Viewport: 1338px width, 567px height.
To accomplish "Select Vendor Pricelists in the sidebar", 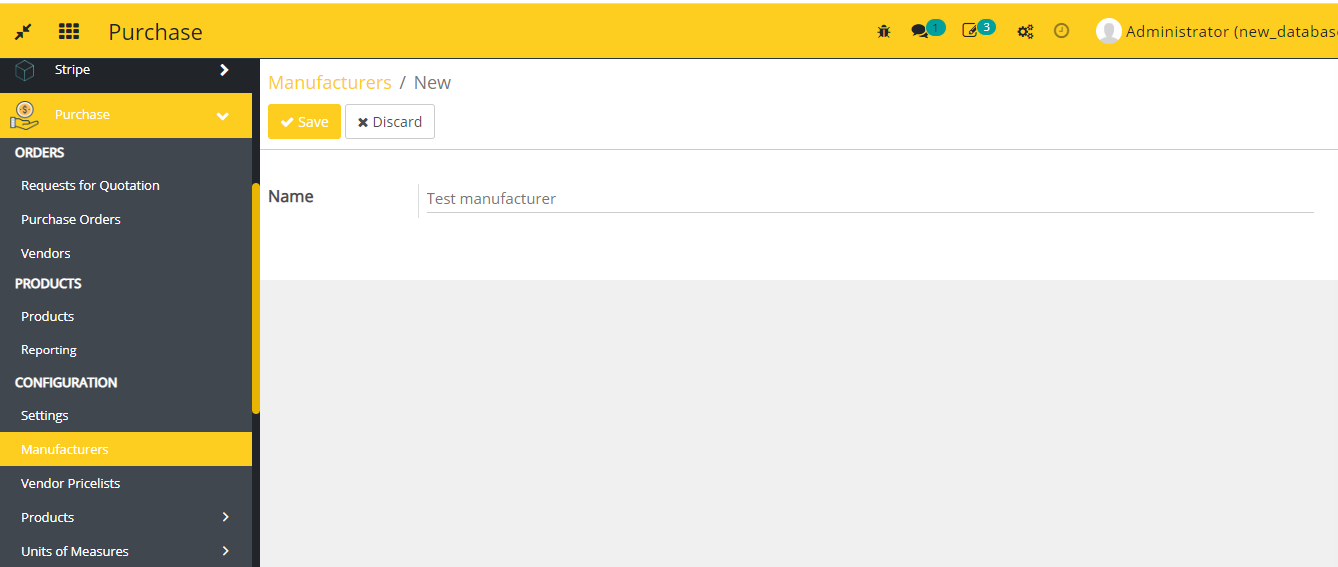I will click(x=70, y=483).
